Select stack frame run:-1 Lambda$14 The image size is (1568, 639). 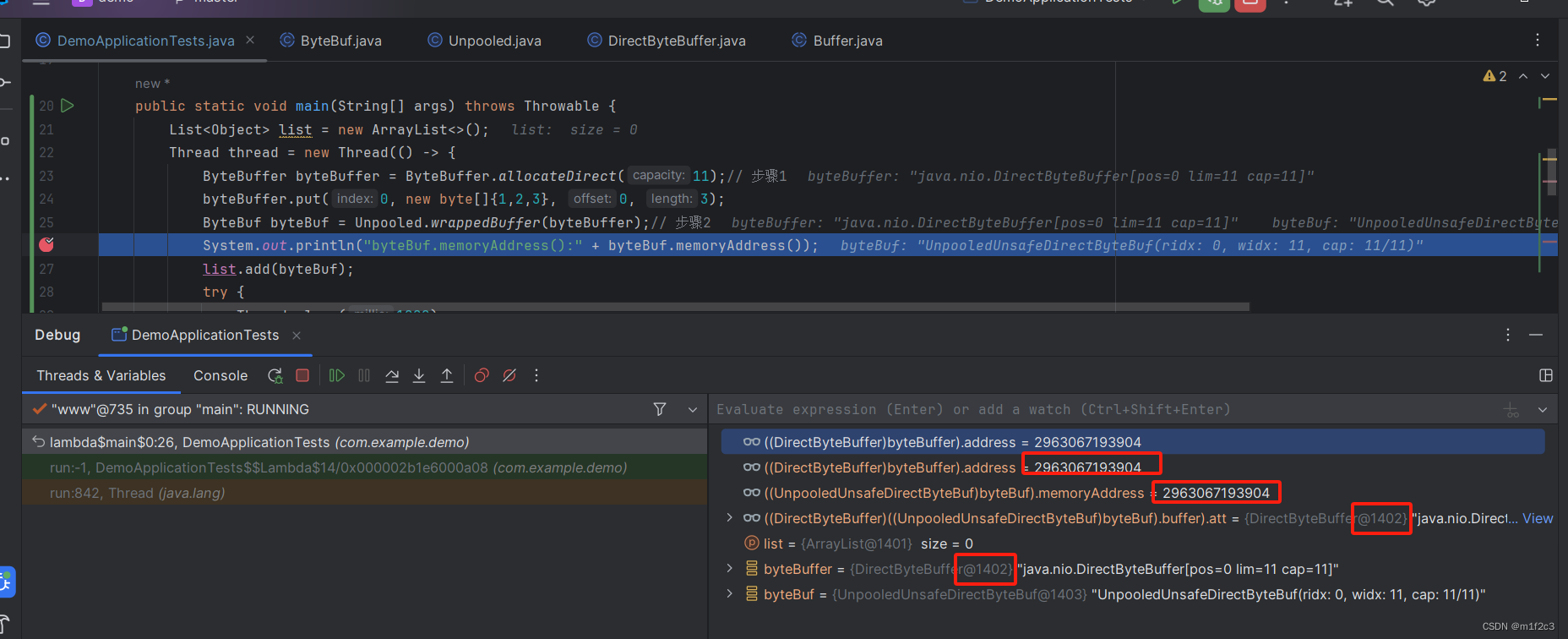(364, 467)
